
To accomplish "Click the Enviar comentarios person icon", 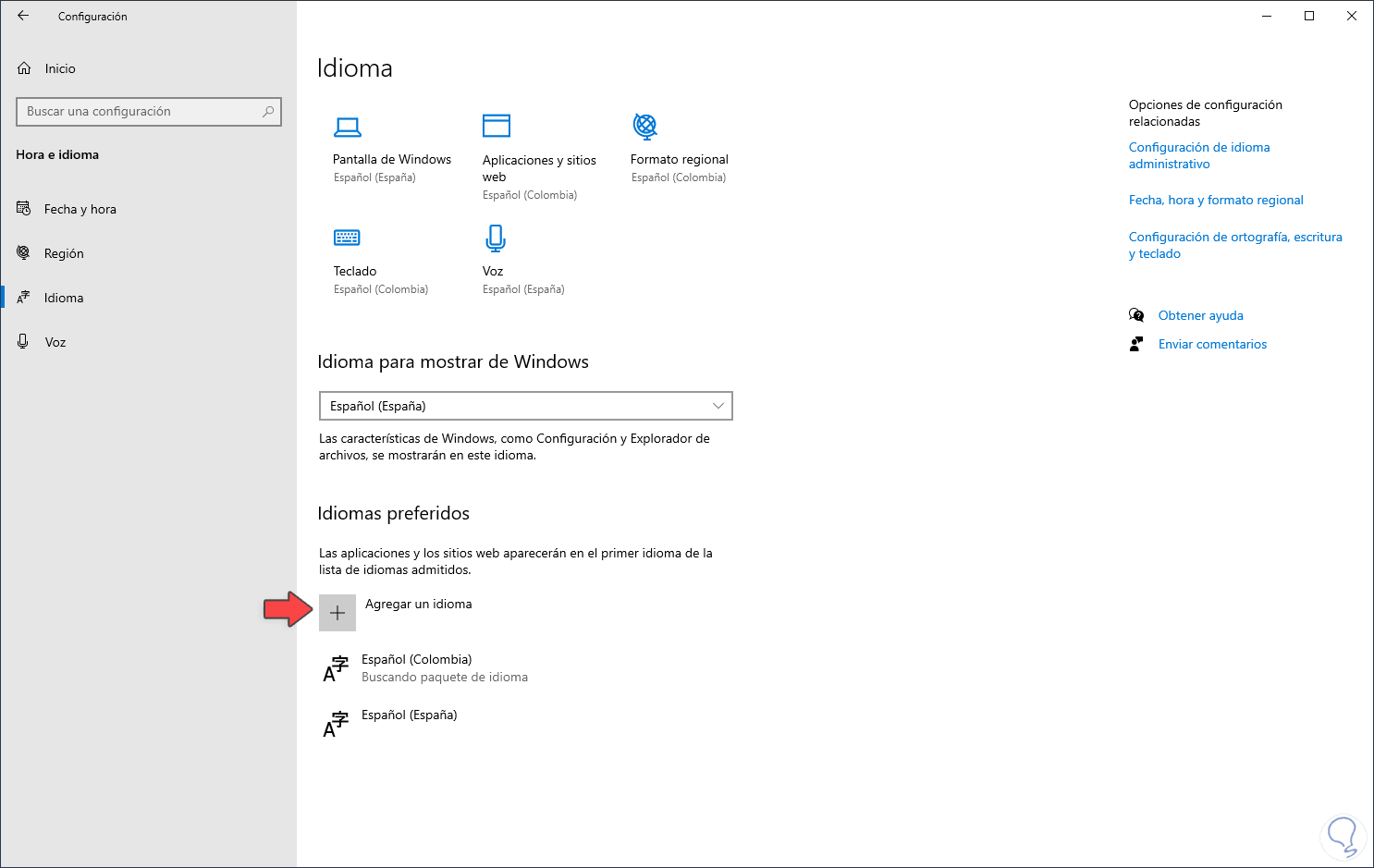I will [1136, 344].
